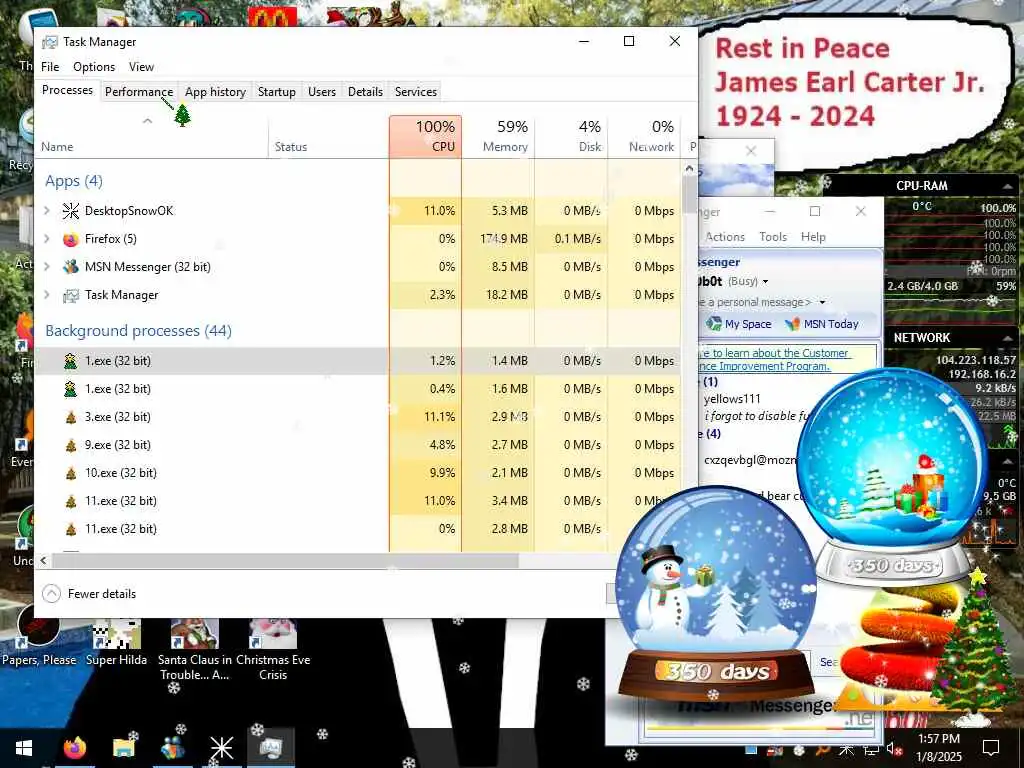Select contact yellows111 in Messenger
This screenshot has width=1024, height=768.
pos(731,399)
